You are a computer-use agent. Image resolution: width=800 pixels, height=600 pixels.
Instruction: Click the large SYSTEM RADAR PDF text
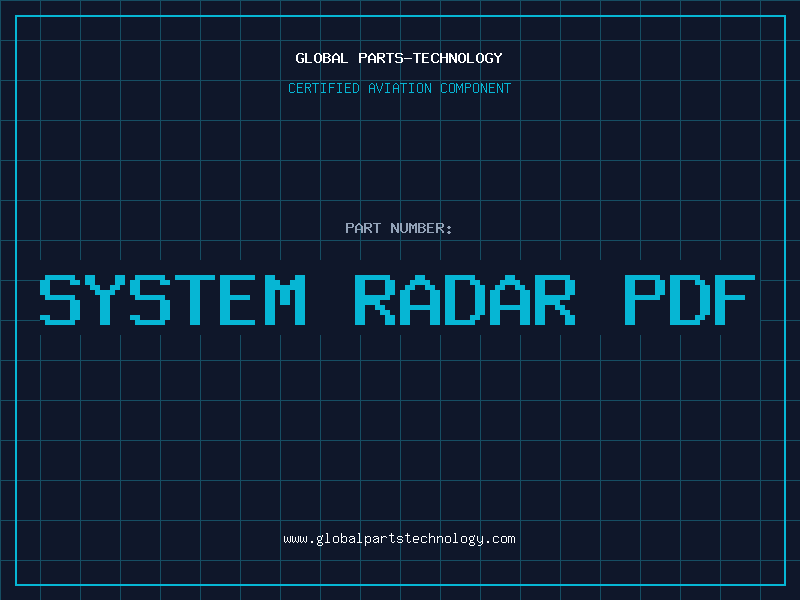click(397, 300)
